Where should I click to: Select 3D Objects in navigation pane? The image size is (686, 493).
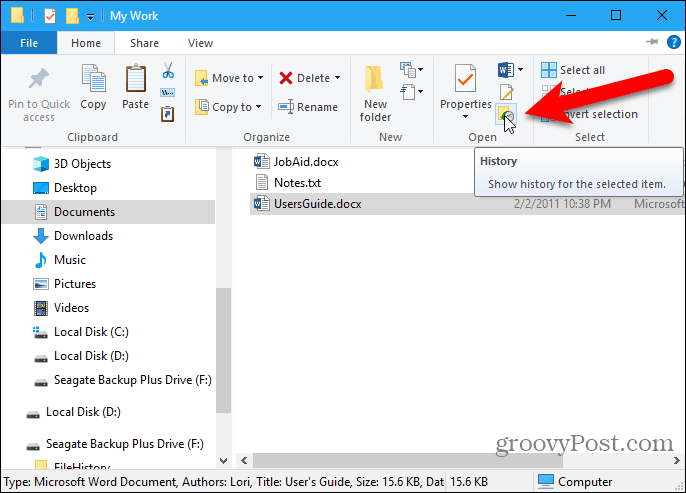tap(72, 164)
